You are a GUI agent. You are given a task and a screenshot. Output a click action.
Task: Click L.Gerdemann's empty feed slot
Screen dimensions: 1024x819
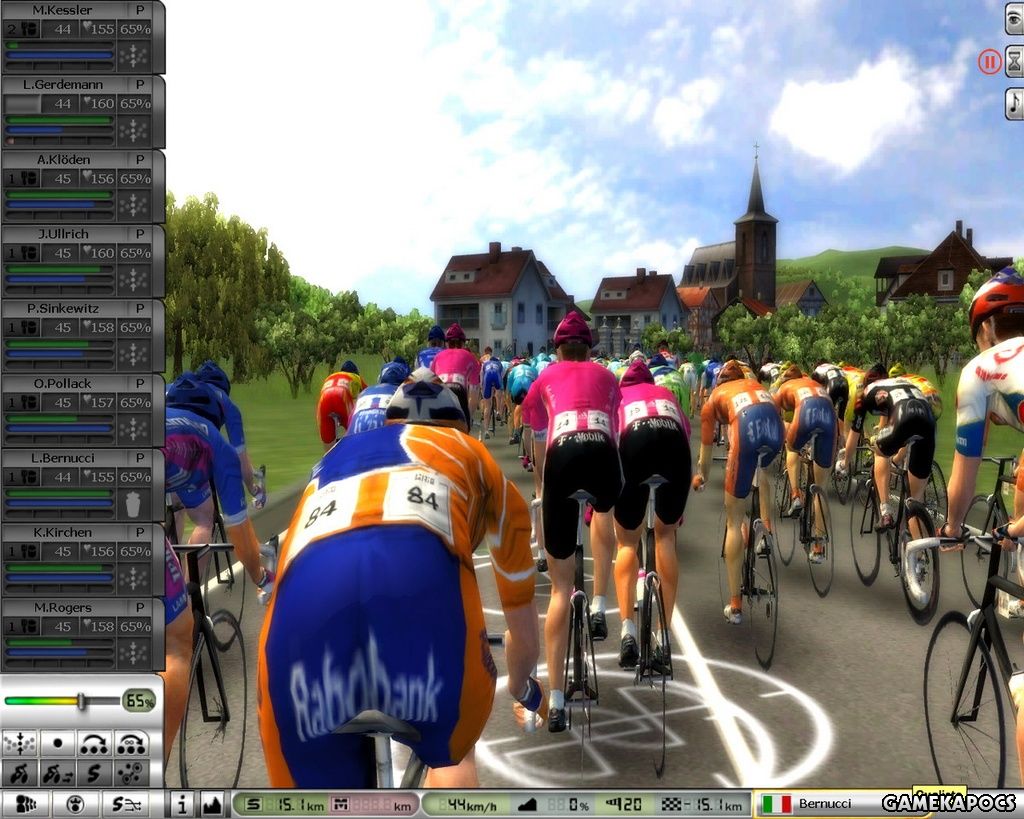tap(22, 103)
